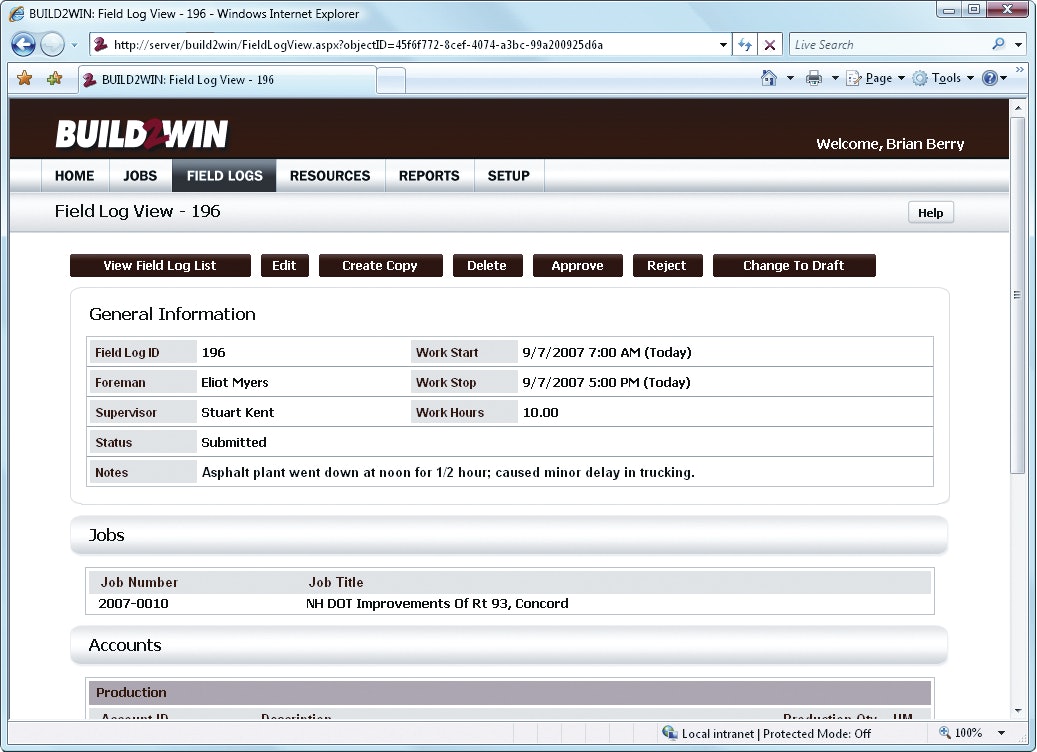Click the Print icon

click(x=814, y=77)
